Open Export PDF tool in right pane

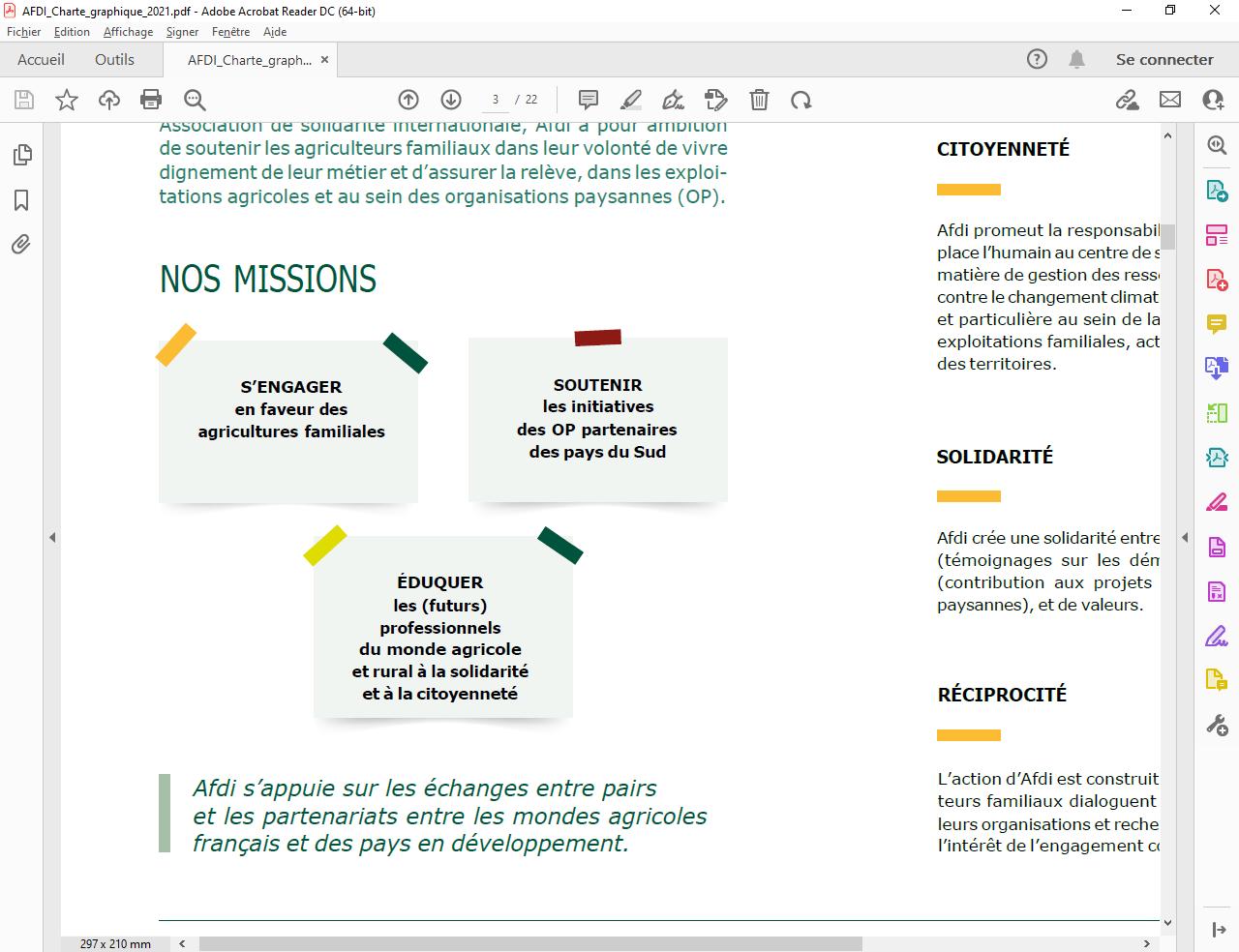click(1217, 191)
